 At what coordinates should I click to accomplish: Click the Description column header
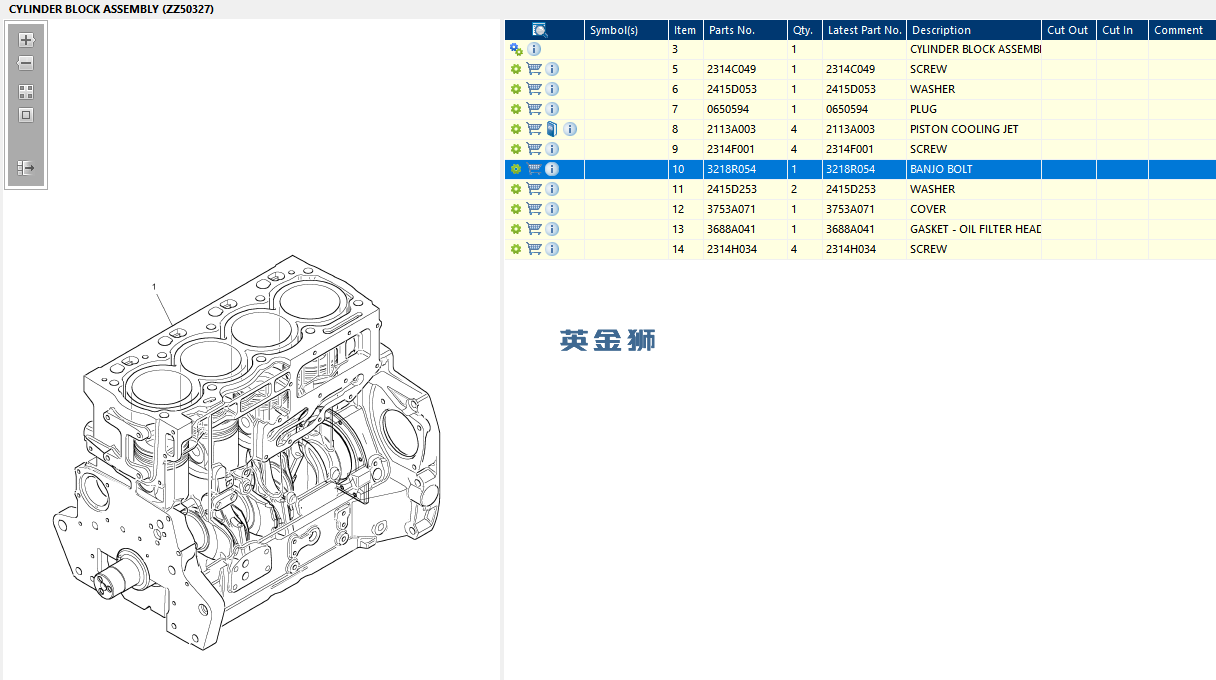click(975, 30)
